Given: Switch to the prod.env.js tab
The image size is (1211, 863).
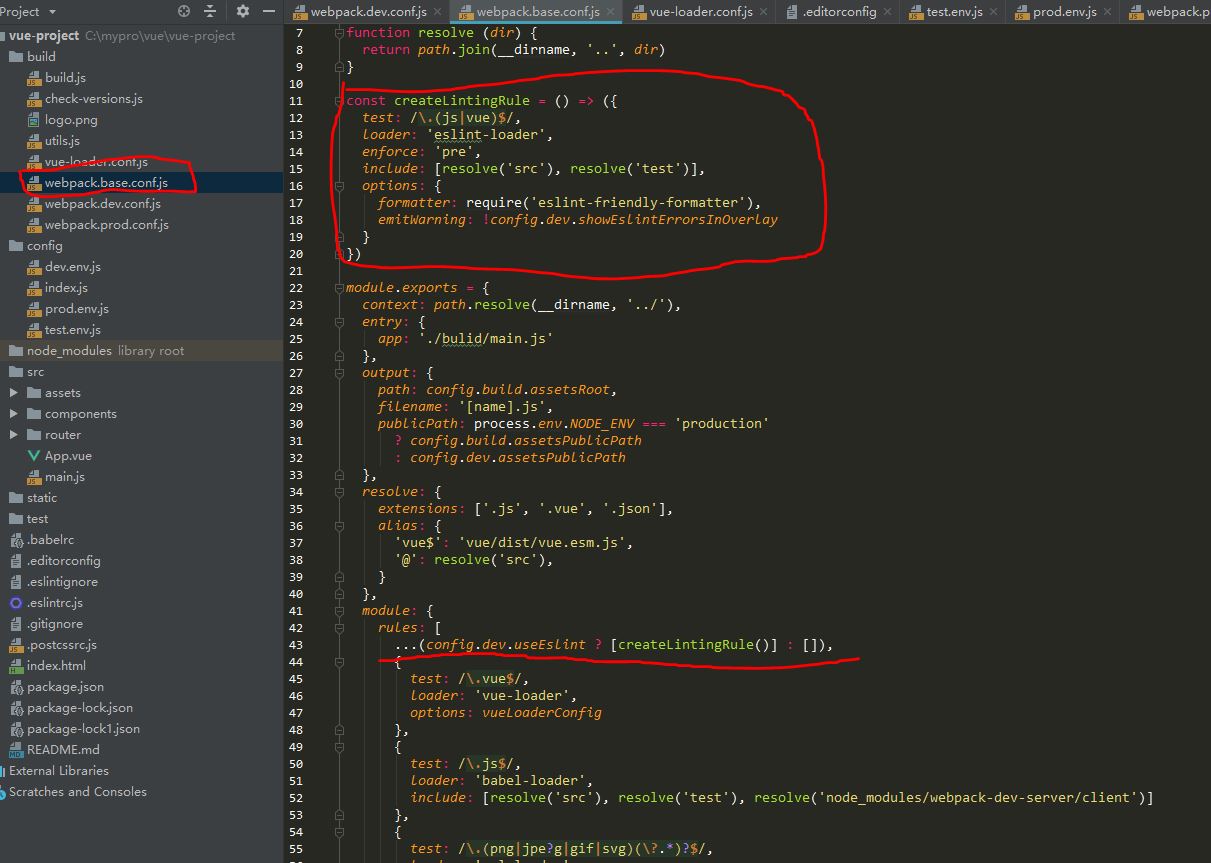Looking at the screenshot, I should (1064, 12).
